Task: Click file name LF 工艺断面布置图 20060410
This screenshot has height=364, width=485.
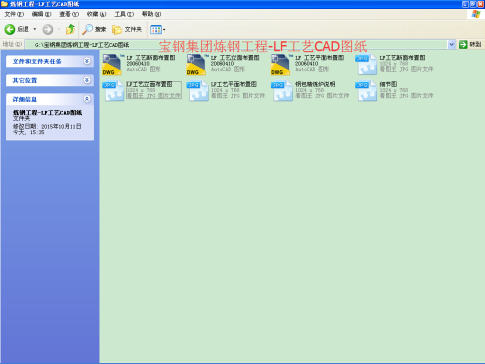Action: 151,60
